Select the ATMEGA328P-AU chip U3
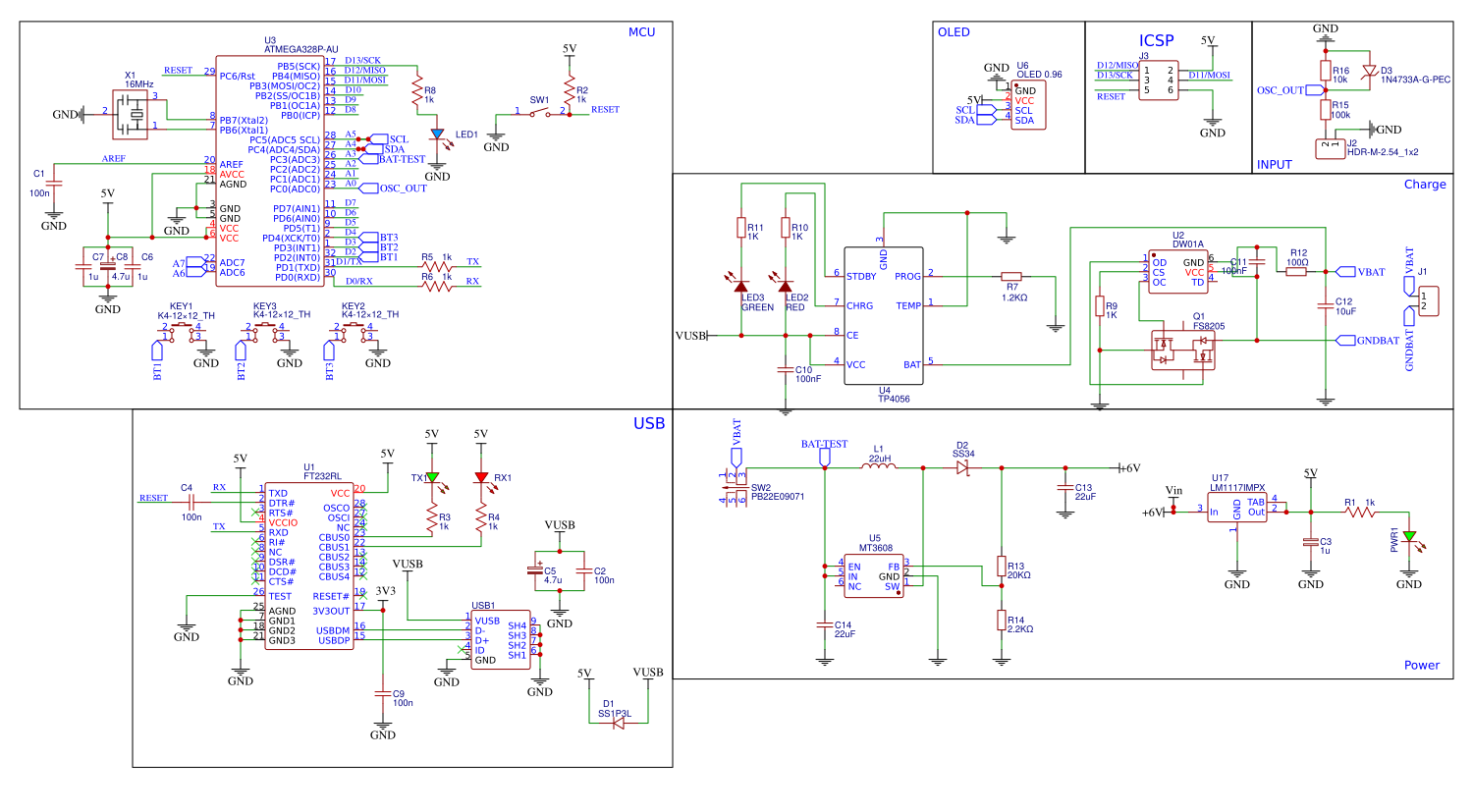The image size is (1473, 812). (x=270, y=170)
